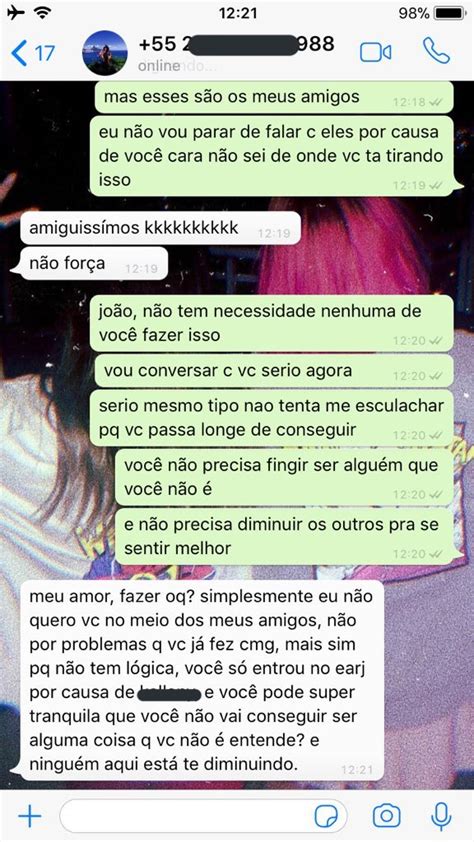The height and width of the screenshot is (842, 474).
Task: Open the camera icon in input bar
Action: pyautogui.click(x=387, y=816)
